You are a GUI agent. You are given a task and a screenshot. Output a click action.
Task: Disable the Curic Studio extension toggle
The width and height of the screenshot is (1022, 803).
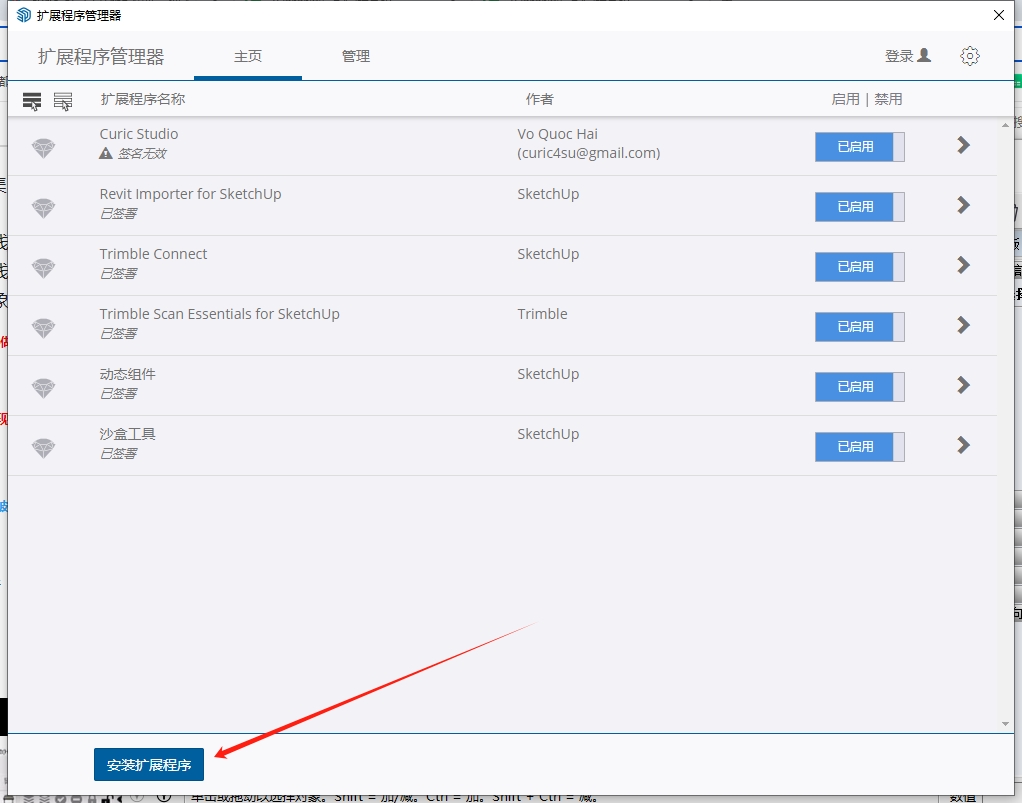point(859,147)
